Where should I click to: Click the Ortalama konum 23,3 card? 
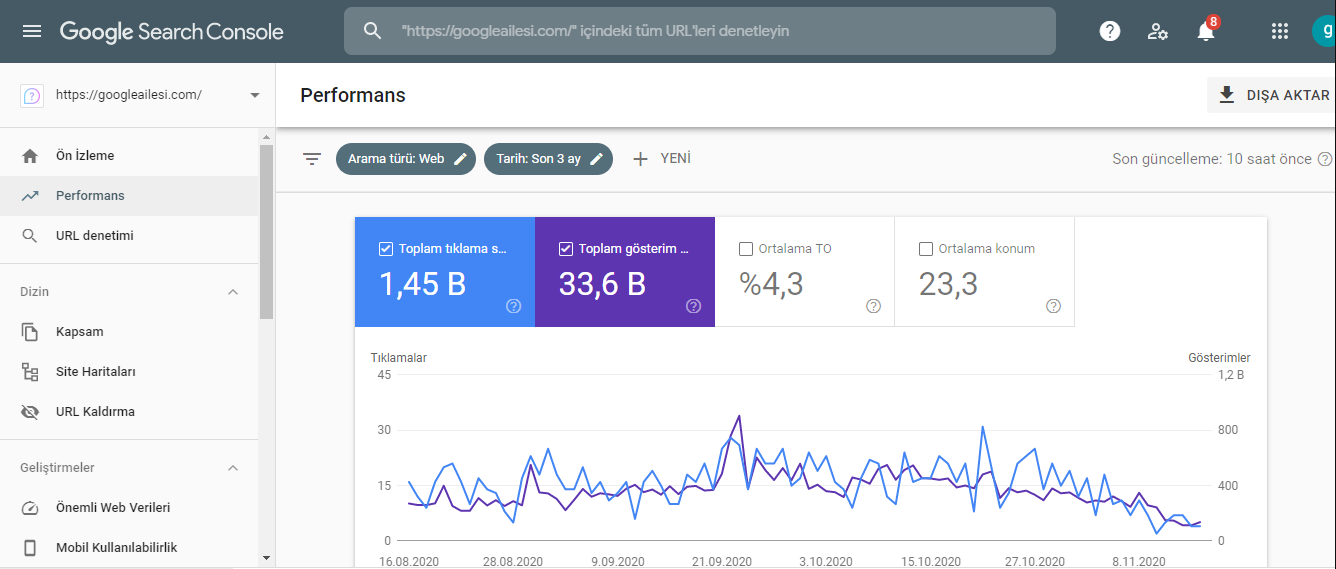point(985,272)
